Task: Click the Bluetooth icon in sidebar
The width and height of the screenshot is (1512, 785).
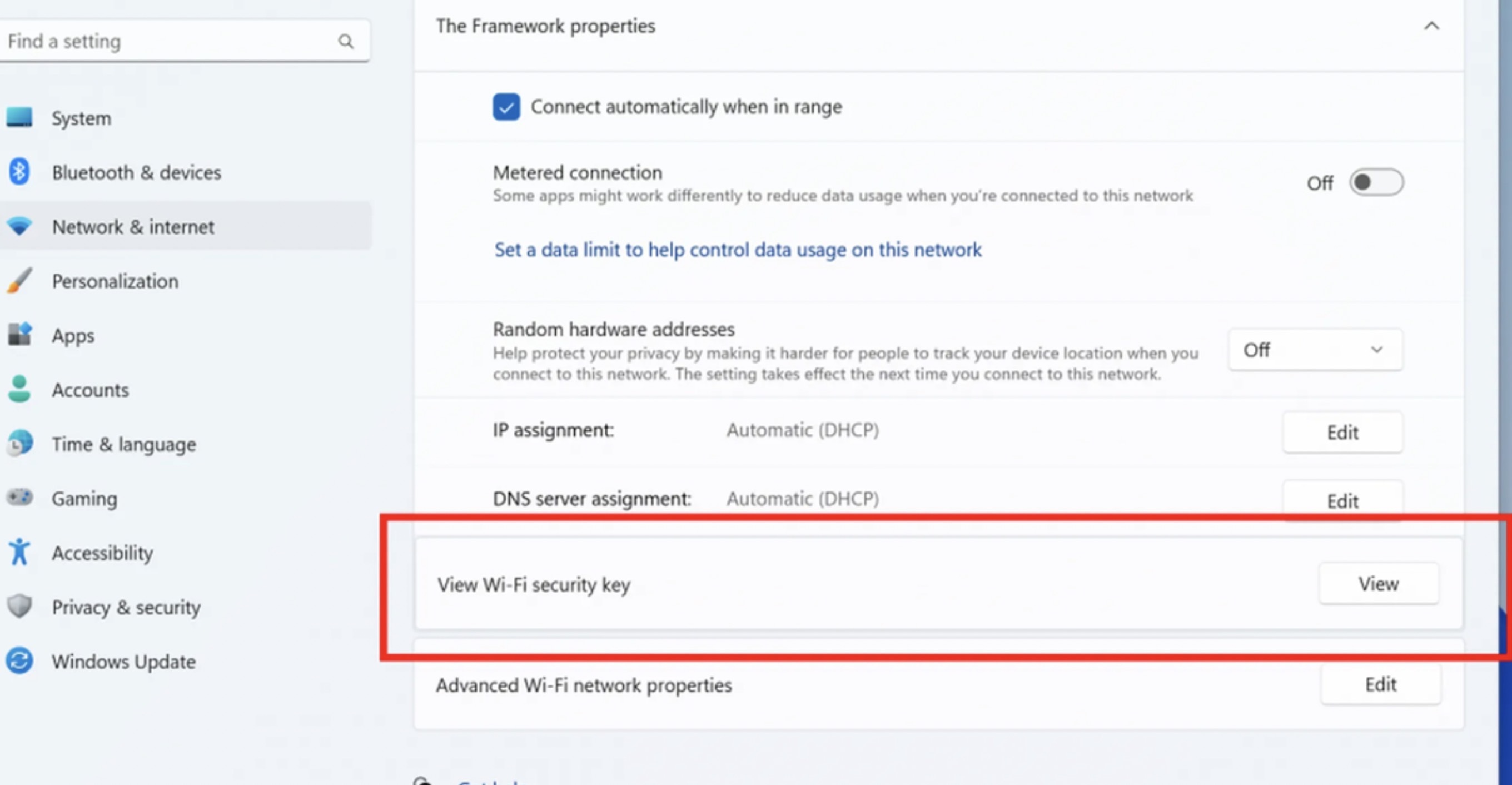Action: tap(19, 172)
